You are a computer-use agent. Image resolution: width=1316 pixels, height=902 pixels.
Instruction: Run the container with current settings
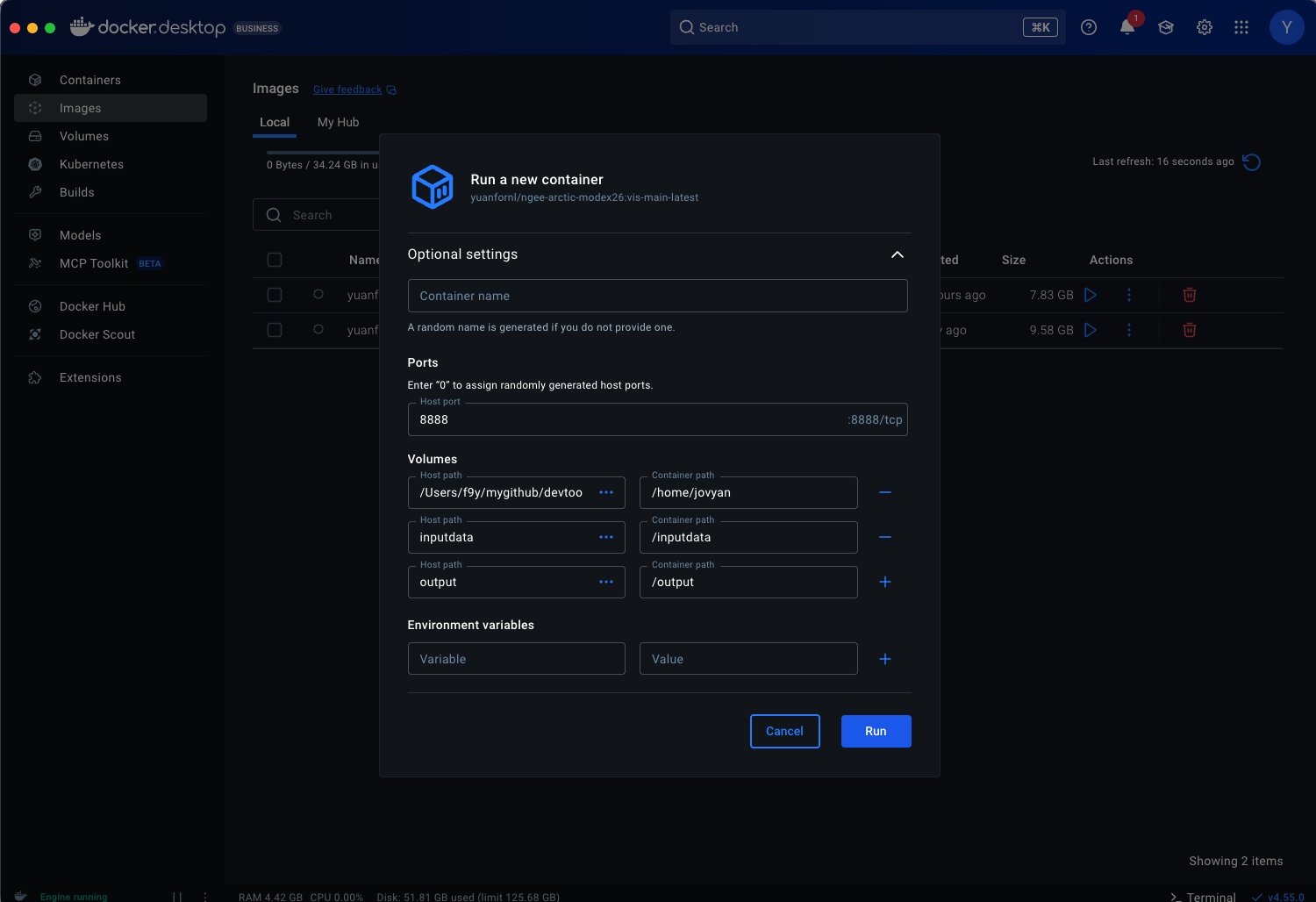click(x=876, y=731)
